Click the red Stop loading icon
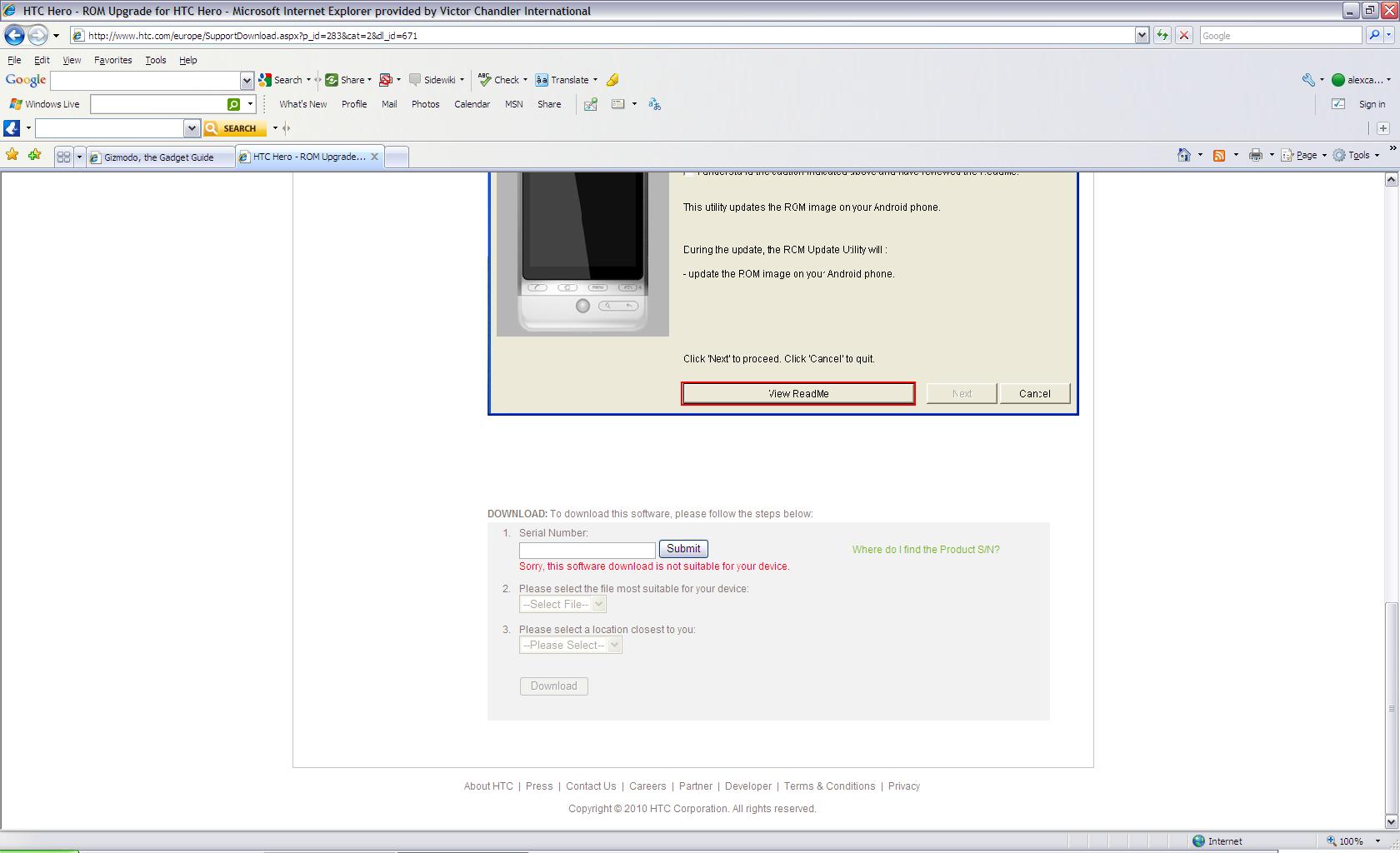The image size is (1400, 853). point(1183,36)
